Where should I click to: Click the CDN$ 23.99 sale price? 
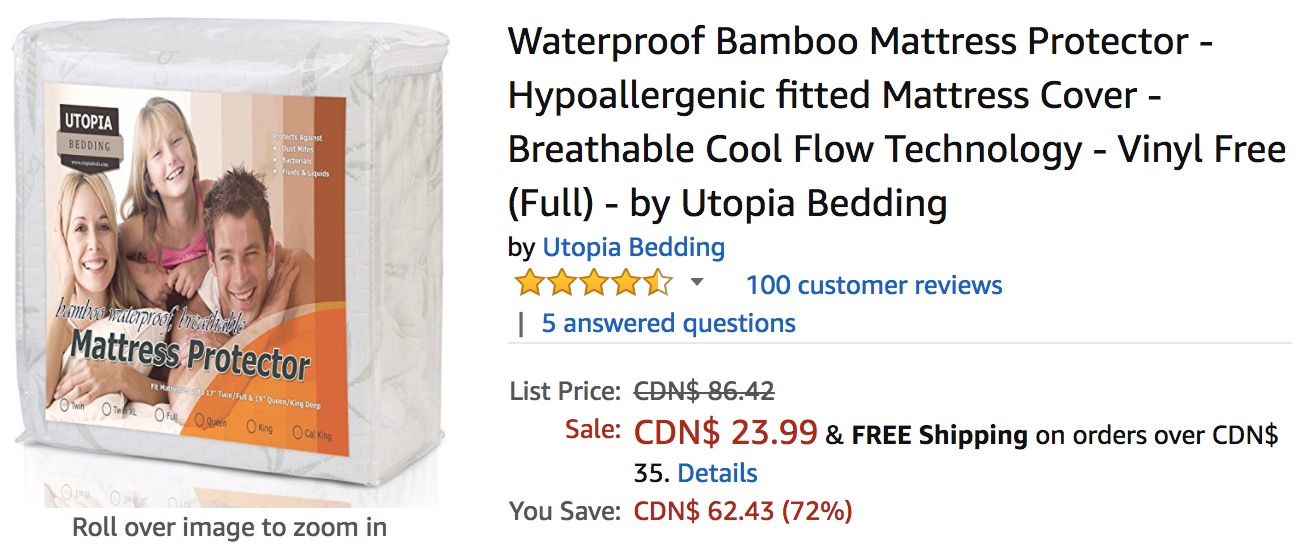coord(725,433)
